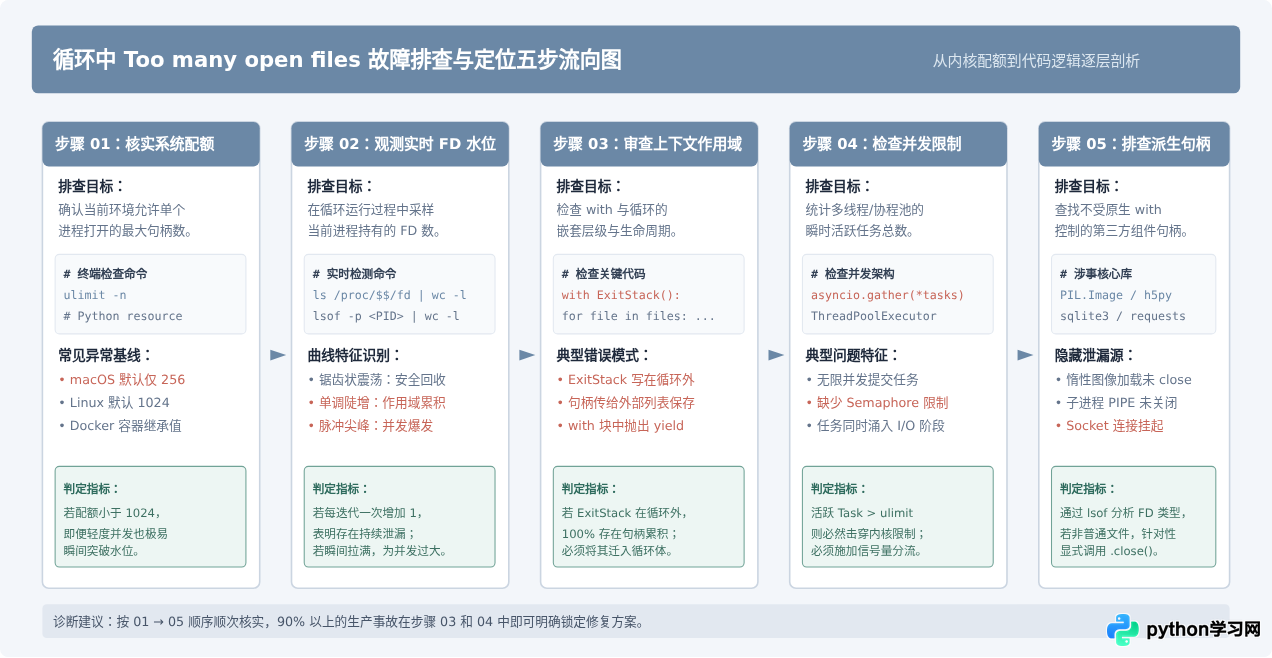Screen dimensions: 1272x658
Task: Click step 05 text "通过 lsof 分析 FD 类型，"
Action: [1123, 512]
